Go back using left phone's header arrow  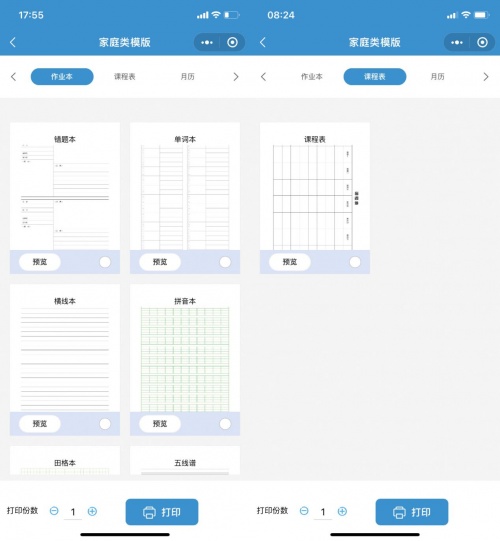13,42
